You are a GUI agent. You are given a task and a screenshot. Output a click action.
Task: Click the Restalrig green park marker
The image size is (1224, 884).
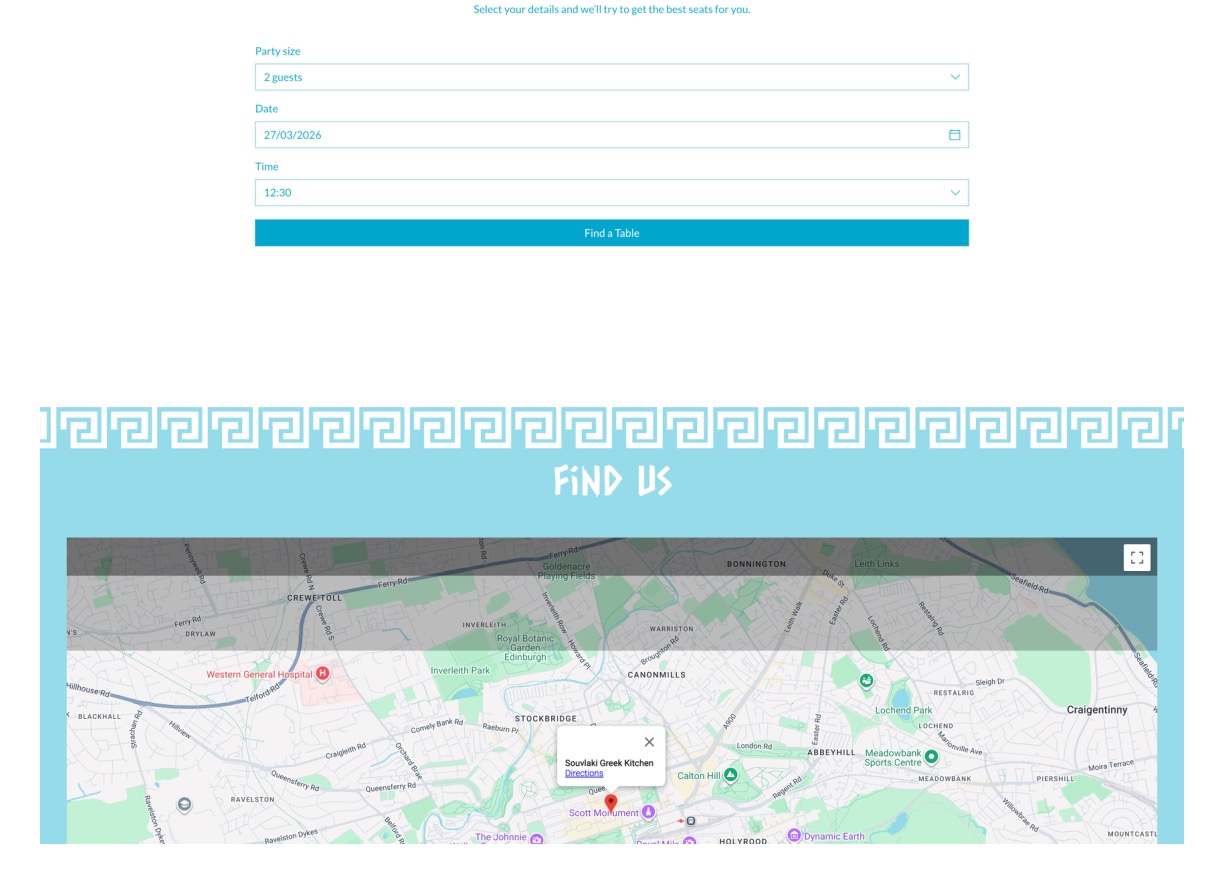click(866, 681)
